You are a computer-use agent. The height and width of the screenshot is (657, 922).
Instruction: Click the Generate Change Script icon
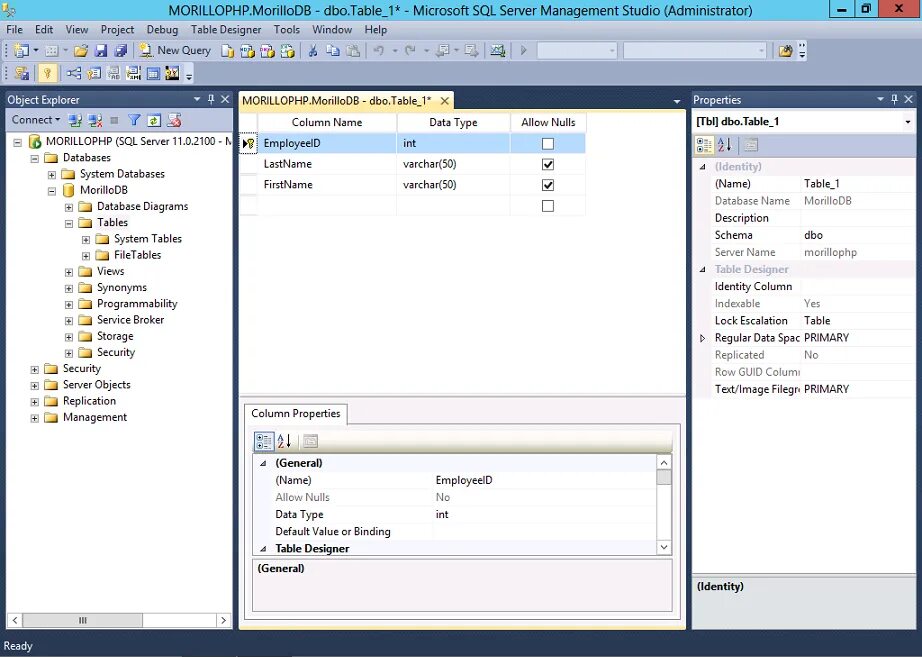pos(22,74)
